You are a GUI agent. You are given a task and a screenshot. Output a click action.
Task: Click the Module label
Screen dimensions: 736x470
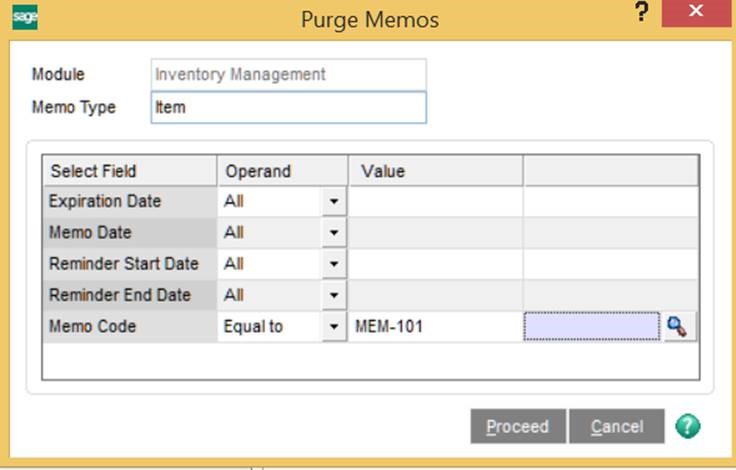click(58, 74)
